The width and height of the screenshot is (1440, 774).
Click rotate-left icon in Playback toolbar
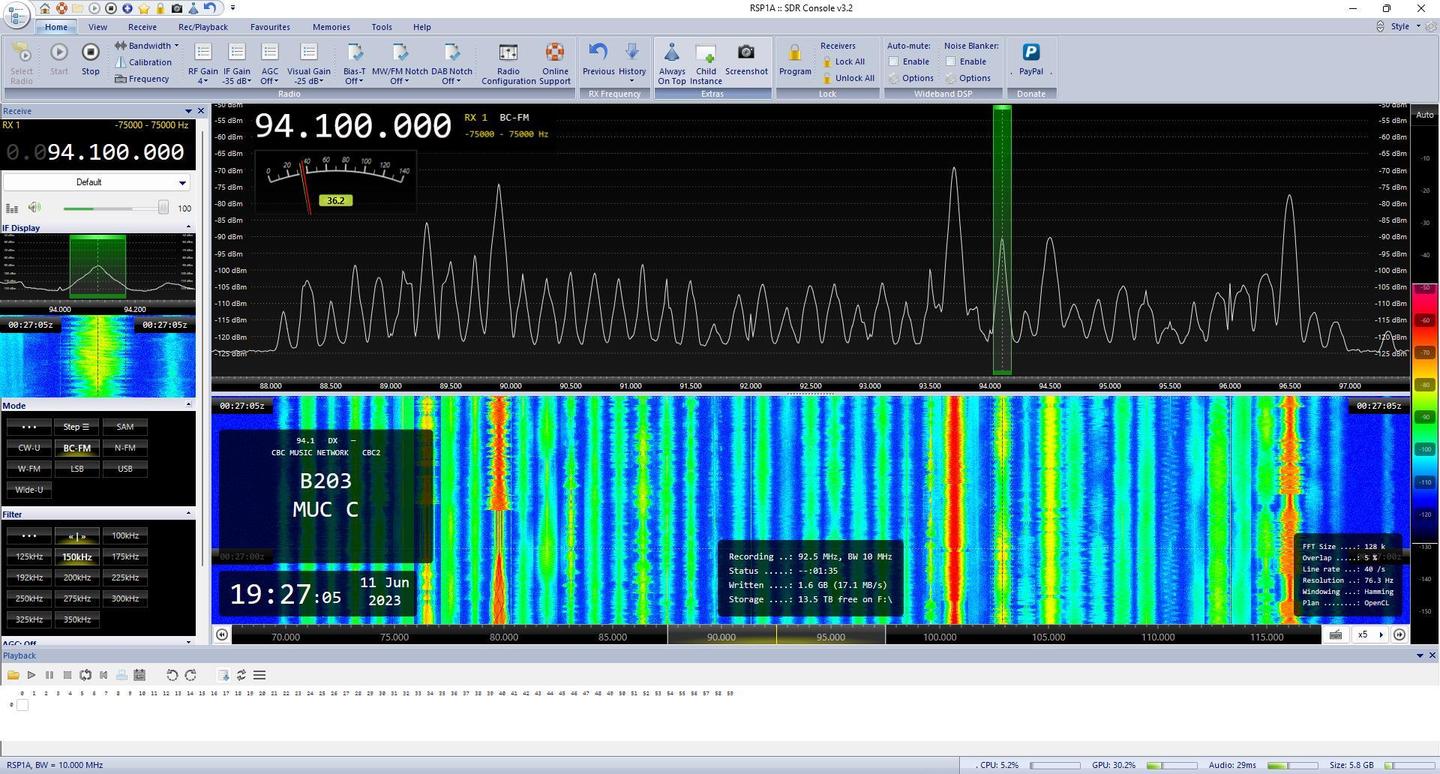(x=172, y=675)
